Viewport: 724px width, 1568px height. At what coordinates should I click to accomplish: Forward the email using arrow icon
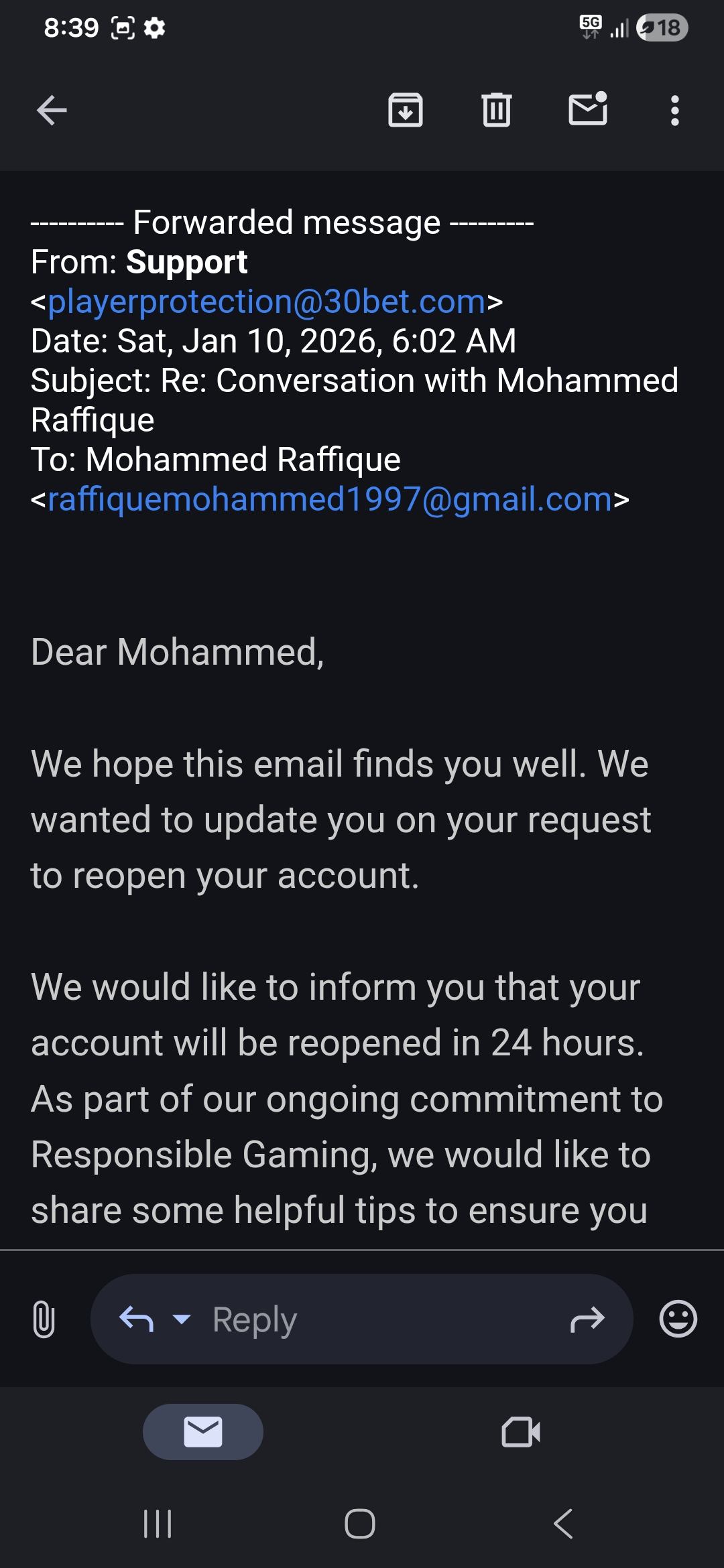[x=587, y=1319]
